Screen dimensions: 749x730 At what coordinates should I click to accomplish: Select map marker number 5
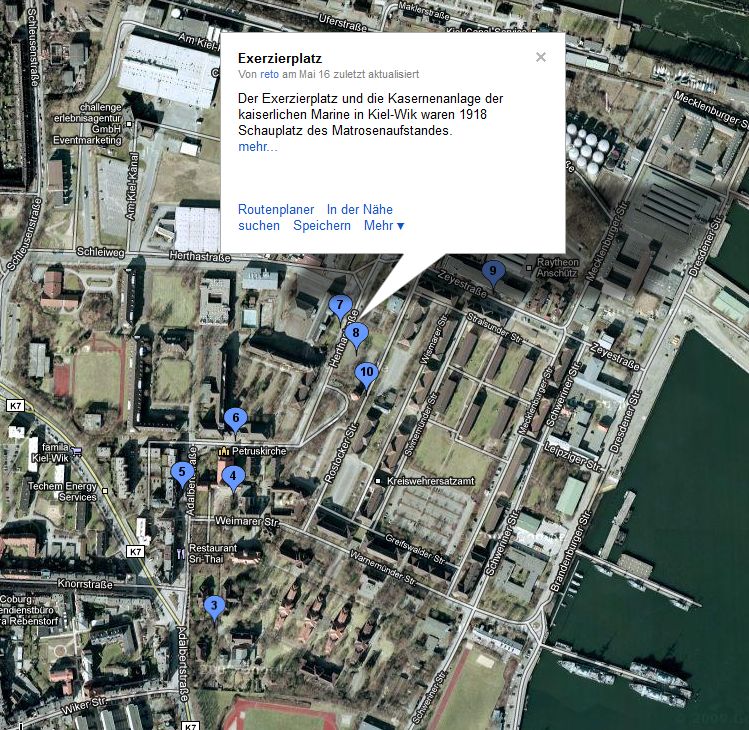(x=182, y=473)
